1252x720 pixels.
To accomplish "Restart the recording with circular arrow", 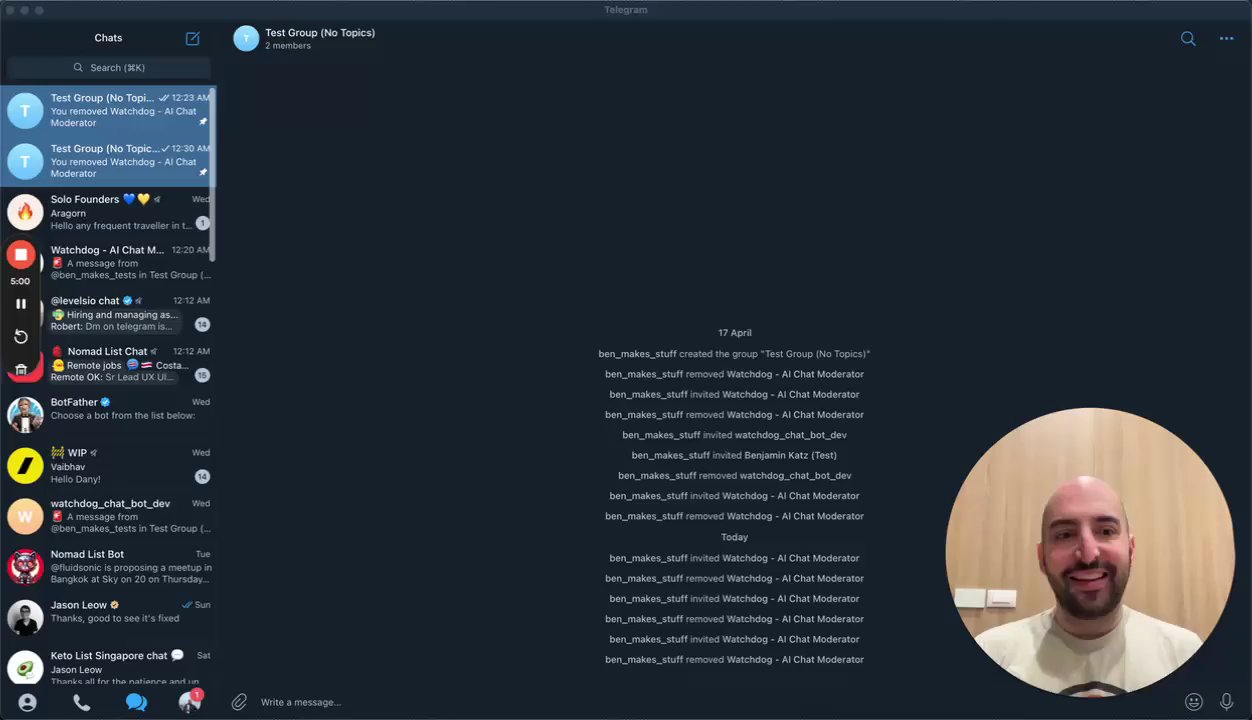I will point(21,337).
